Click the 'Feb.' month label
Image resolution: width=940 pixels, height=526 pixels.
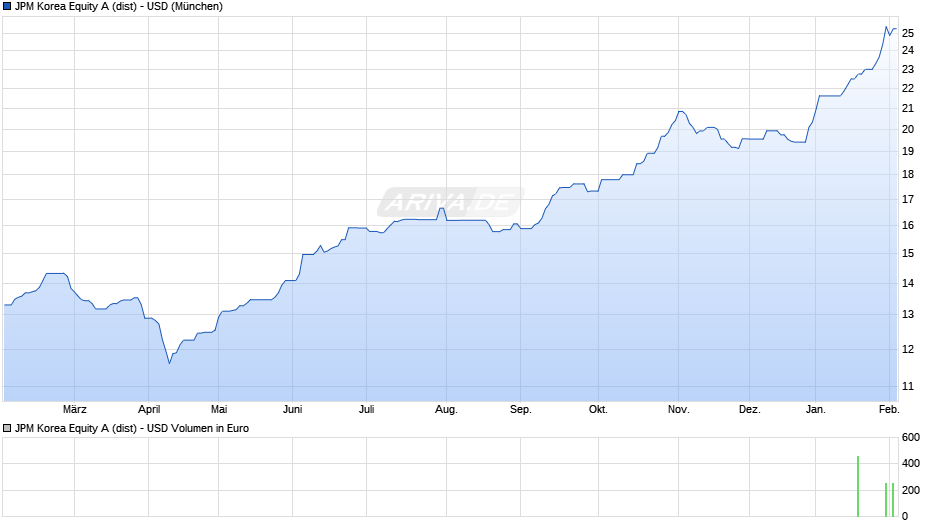tap(889, 409)
